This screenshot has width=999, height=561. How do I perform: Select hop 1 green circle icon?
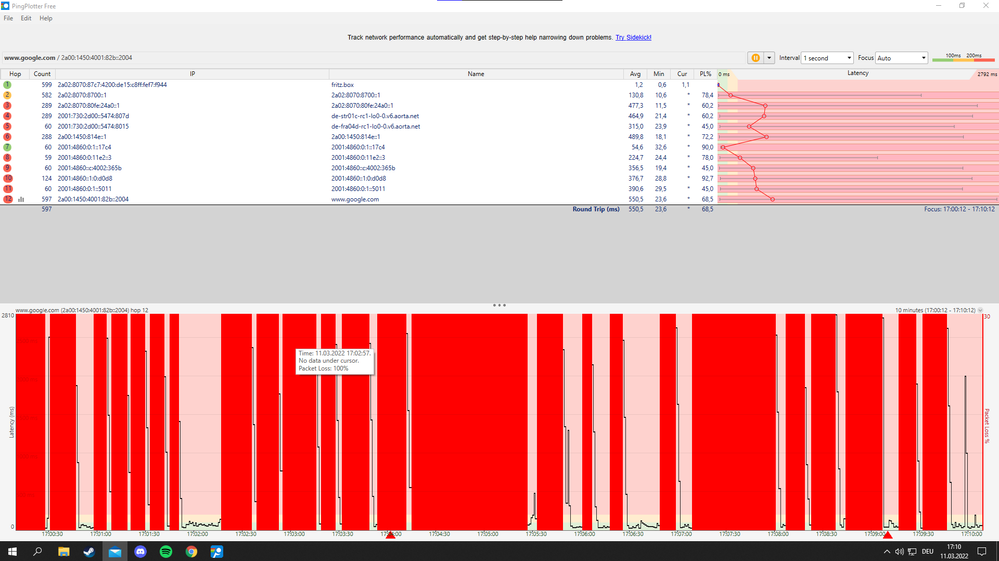(x=7, y=85)
